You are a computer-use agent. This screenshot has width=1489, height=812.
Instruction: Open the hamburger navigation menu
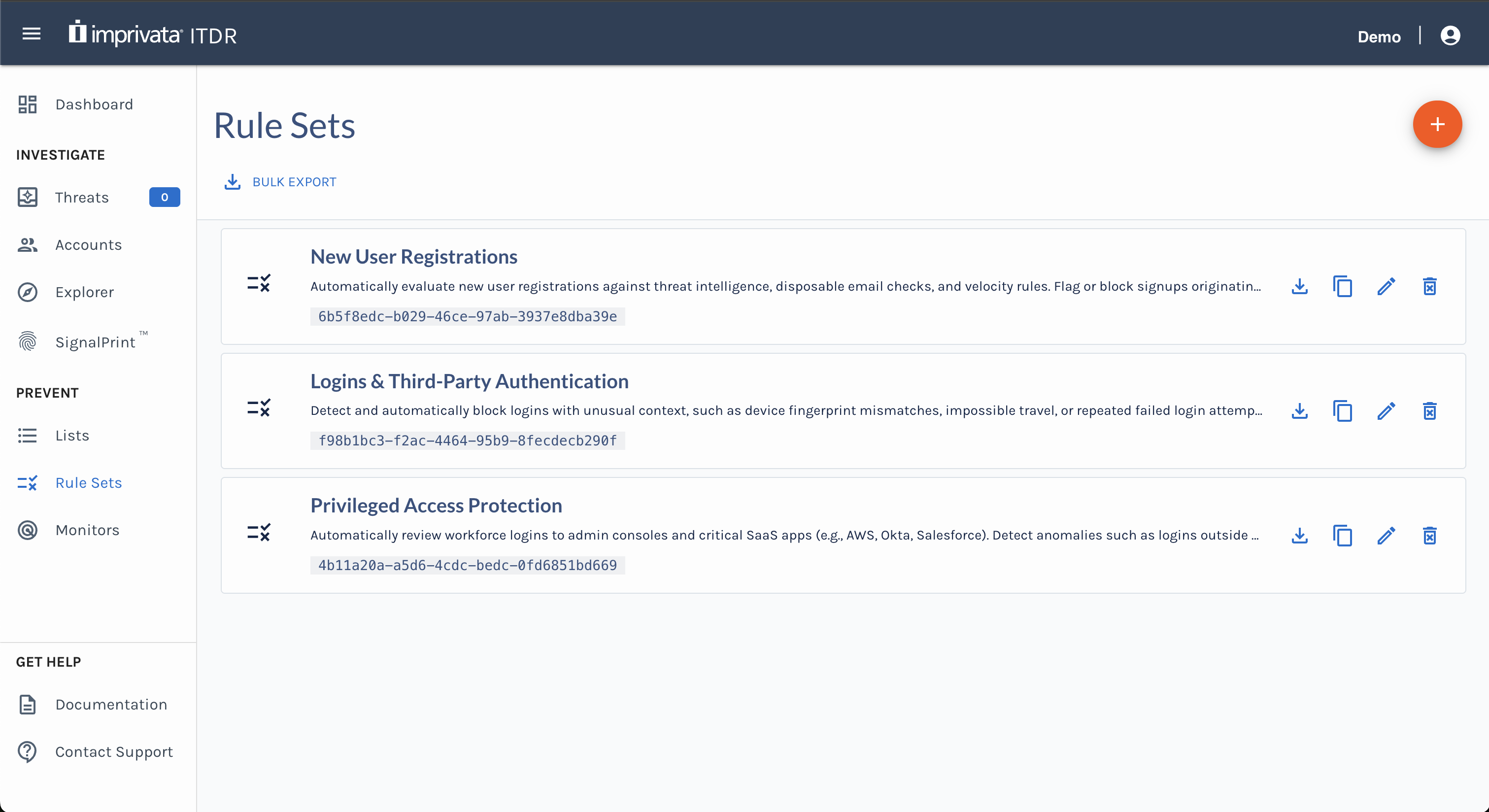(x=31, y=34)
